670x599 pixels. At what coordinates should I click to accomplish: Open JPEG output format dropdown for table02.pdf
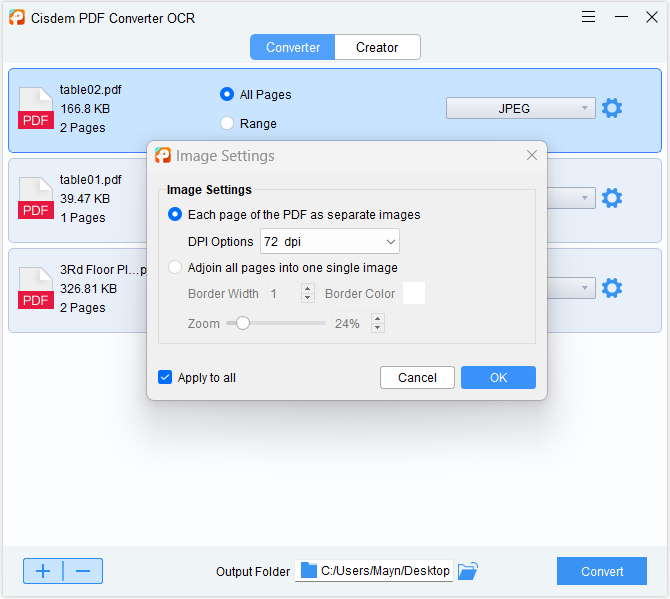point(520,108)
